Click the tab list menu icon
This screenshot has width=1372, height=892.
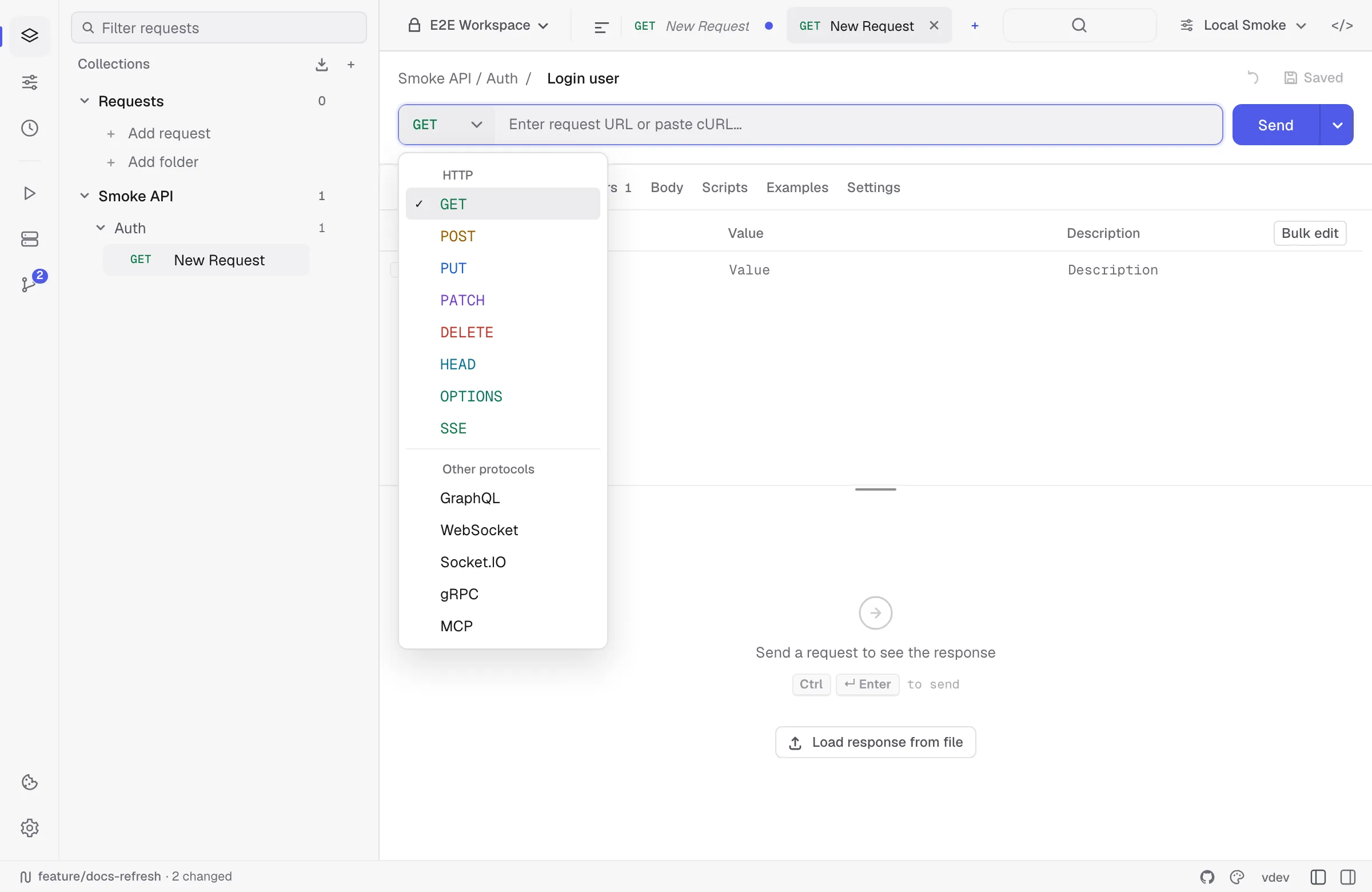(x=601, y=26)
